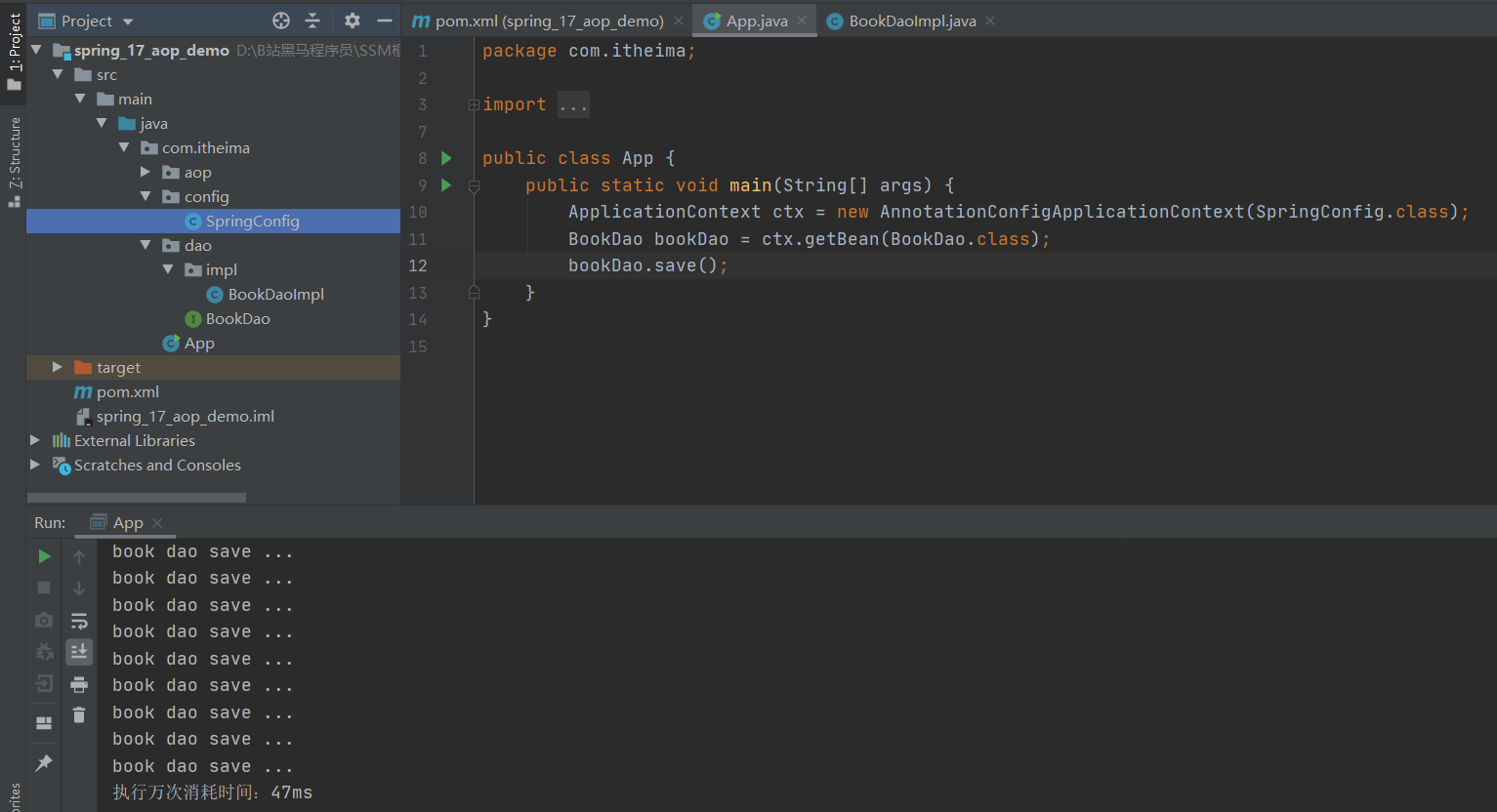This screenshot has width=1497, height=812.
Task: Click the console line with 47ms result
Action: click(x=212, y=792)
